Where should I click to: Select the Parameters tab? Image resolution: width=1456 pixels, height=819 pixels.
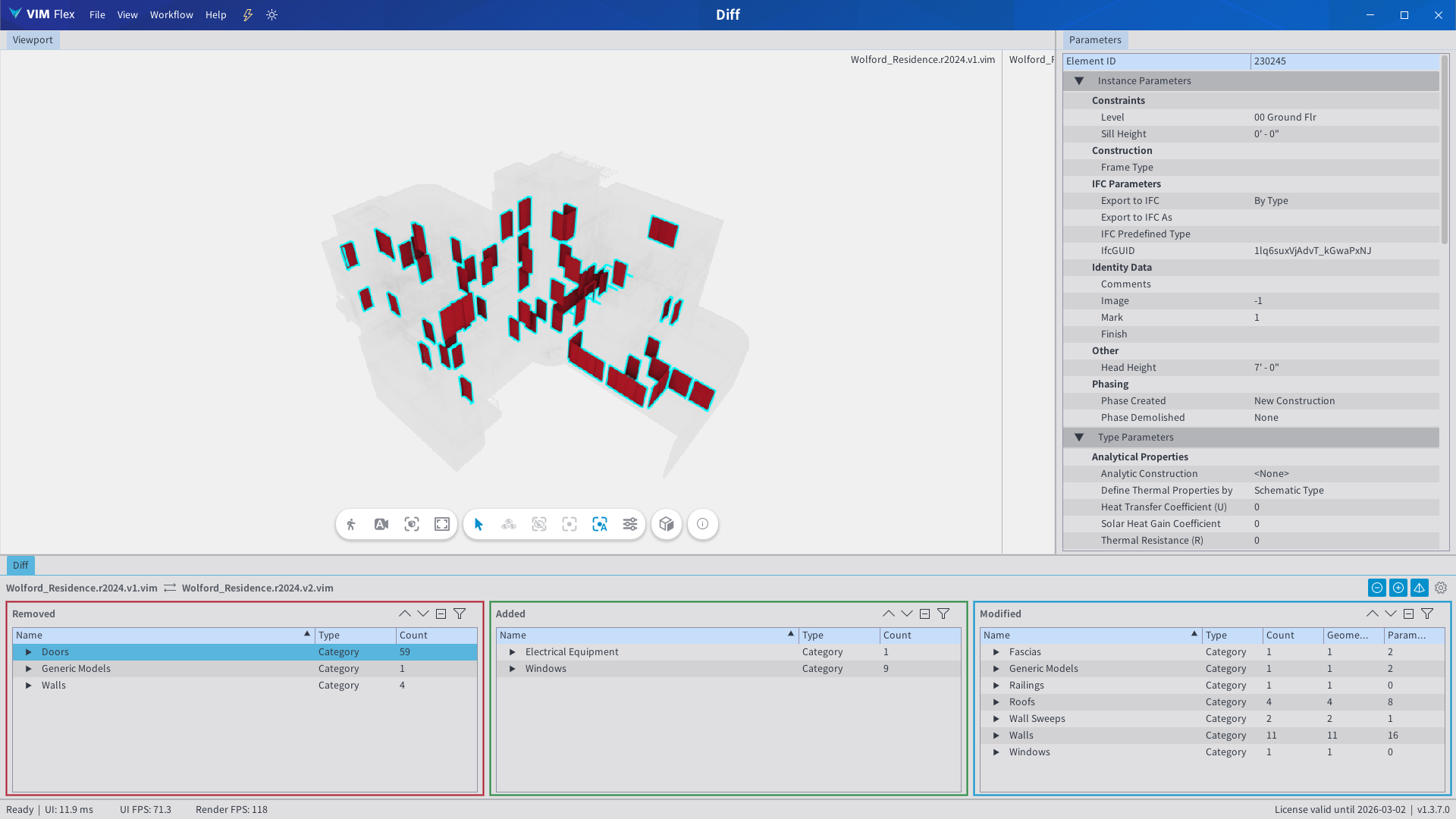[1094, 40]
